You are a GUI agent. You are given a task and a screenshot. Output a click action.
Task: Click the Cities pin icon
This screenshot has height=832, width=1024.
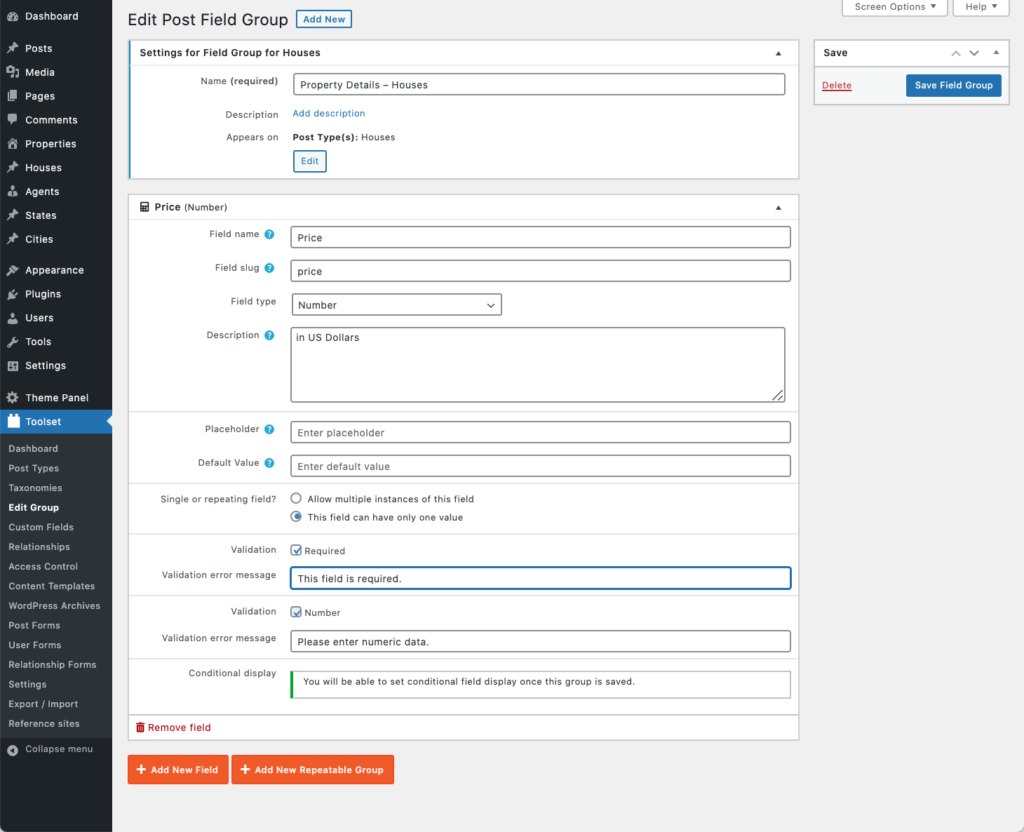point(12,239)
